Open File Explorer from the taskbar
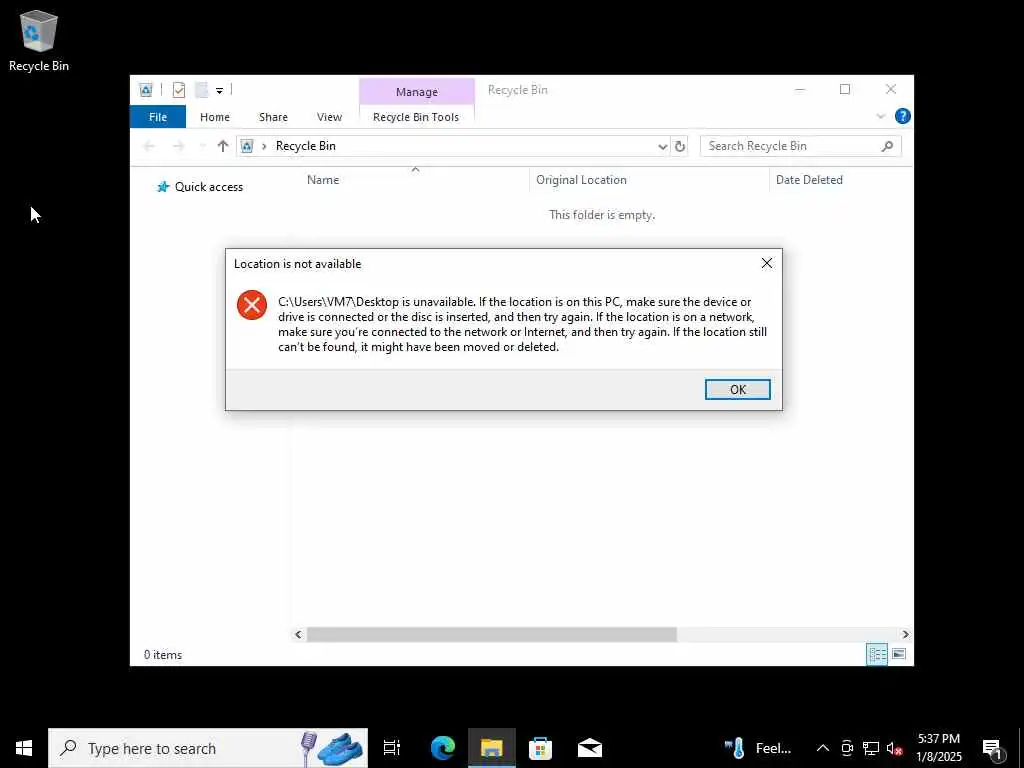1024x768 pixels. pos(492,748)
